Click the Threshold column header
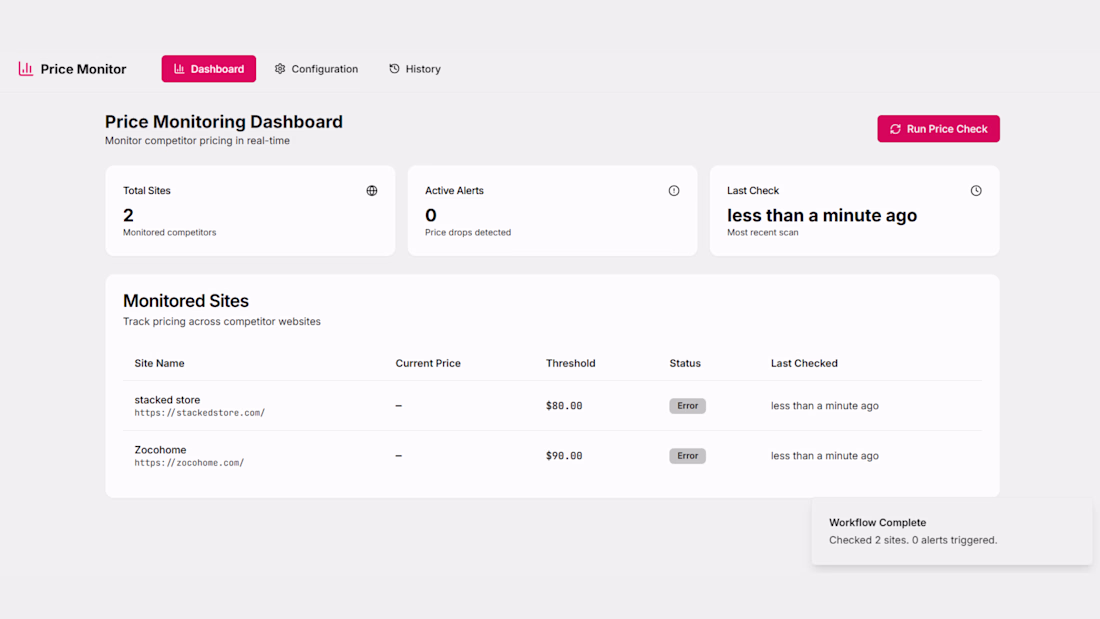 click(x=570, y=363)
